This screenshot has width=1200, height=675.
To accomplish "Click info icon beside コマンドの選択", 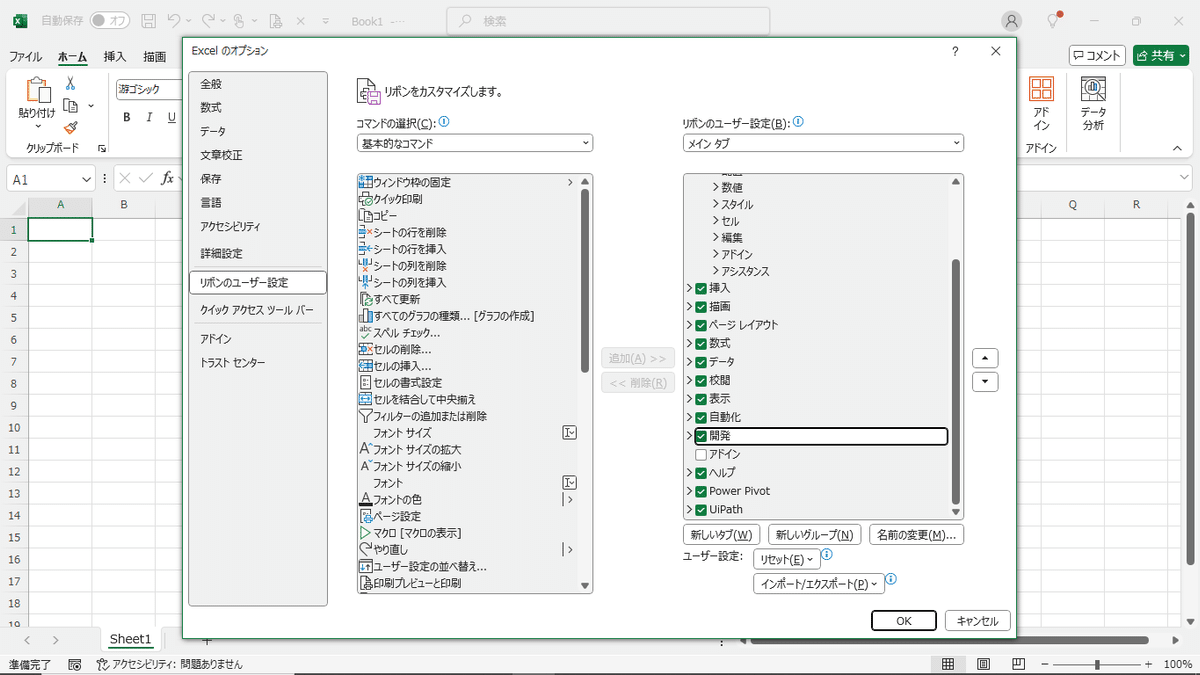I will [444, 122].
